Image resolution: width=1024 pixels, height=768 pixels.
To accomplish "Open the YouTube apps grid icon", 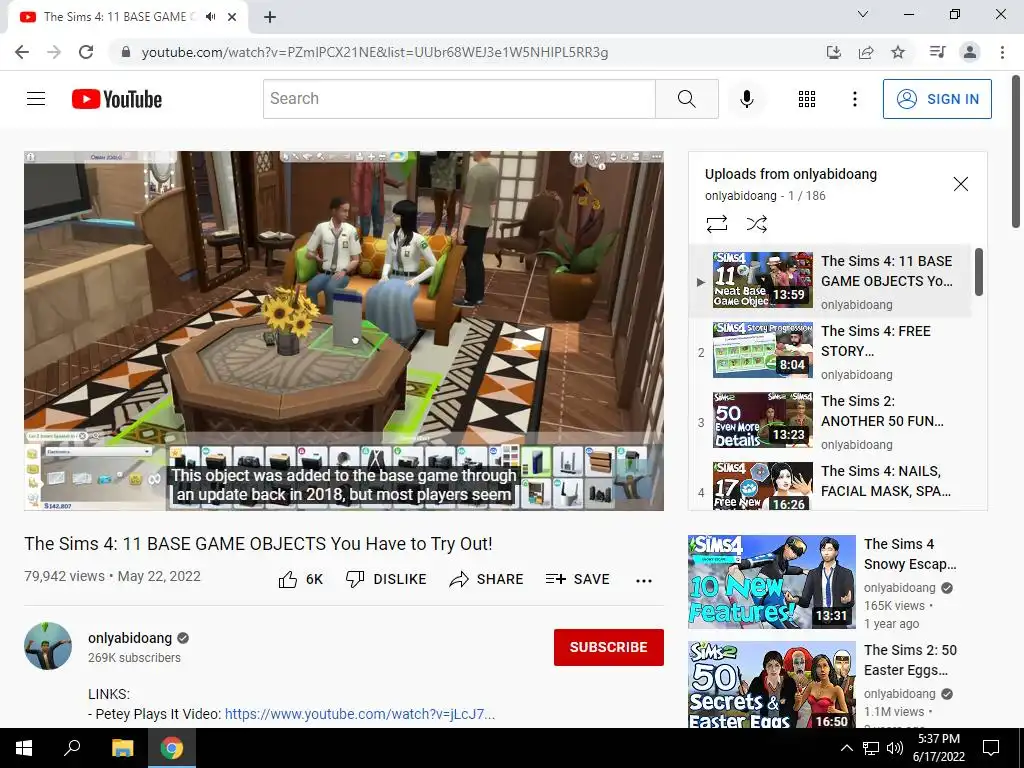I will point(807,99).
